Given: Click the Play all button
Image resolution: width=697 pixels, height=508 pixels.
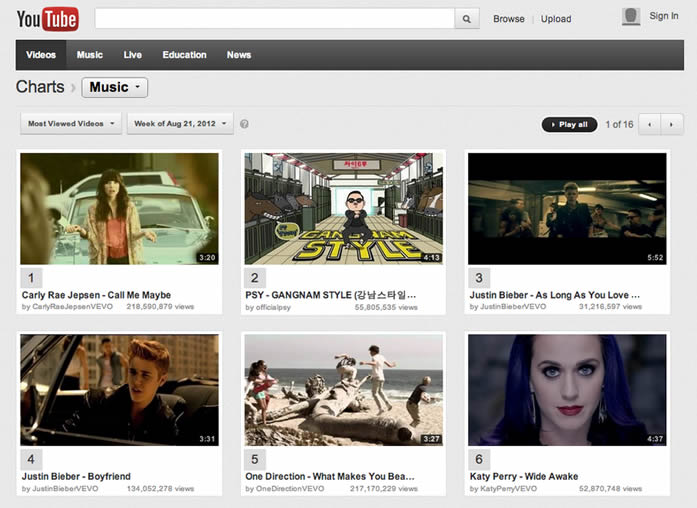Looking at the screenshot, I should point(569,124).
